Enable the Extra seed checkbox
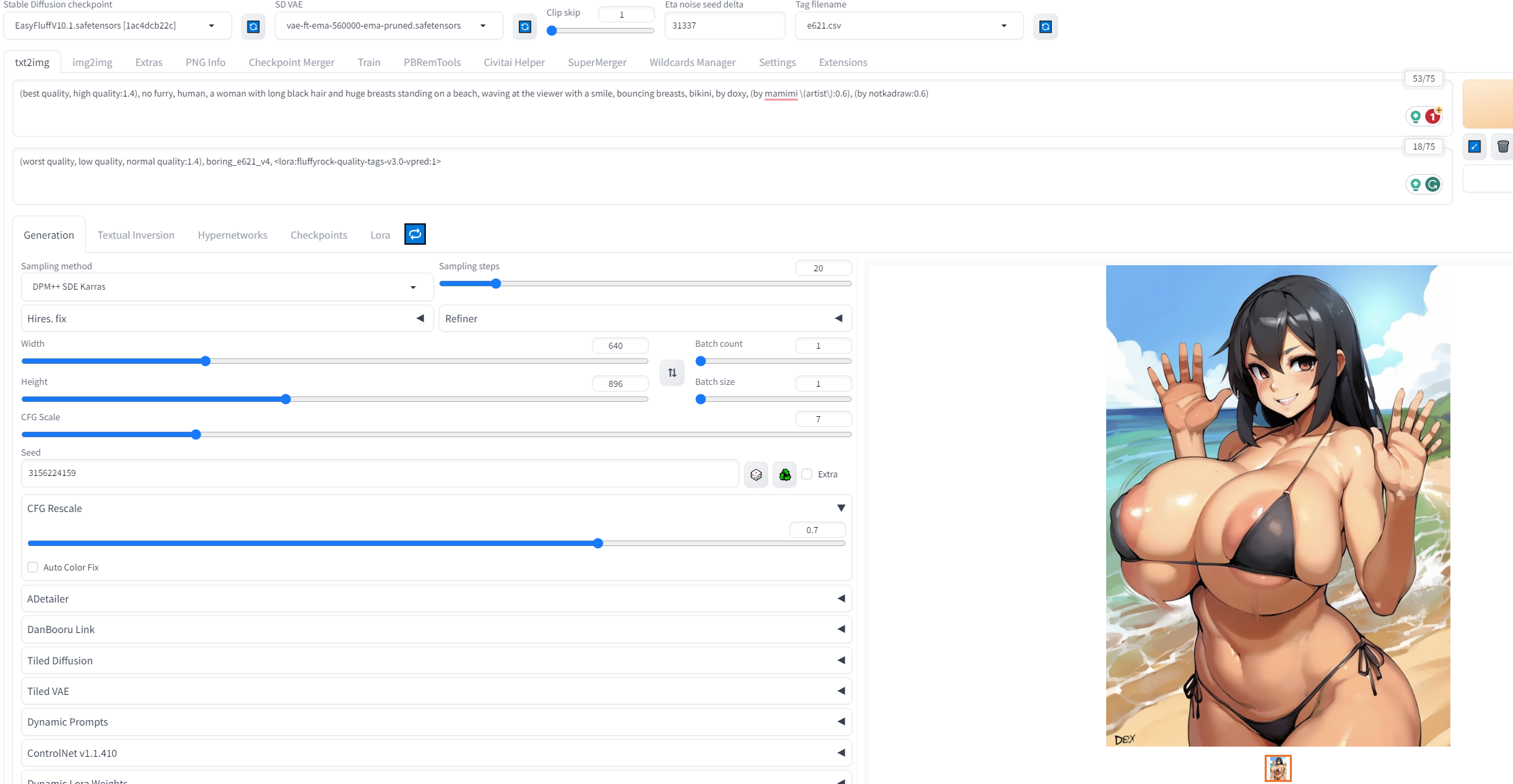The height and width of the screenshot is (784, 1513). [807, 474]
